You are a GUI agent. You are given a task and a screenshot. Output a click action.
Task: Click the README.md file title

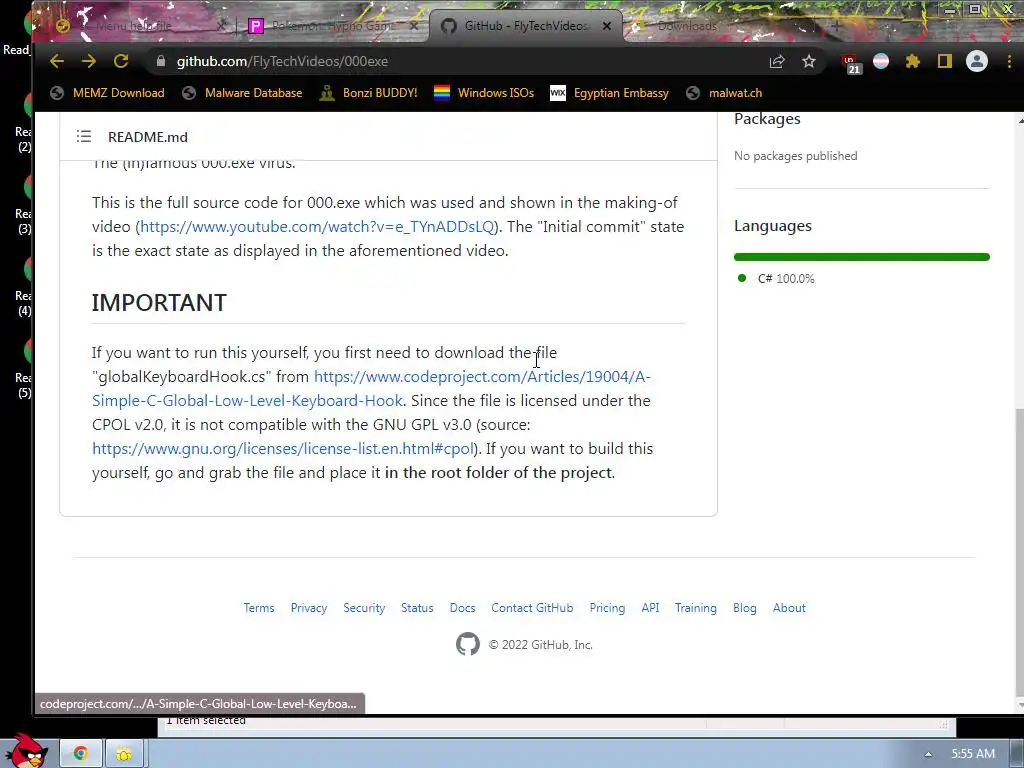(x=148, y=137)
